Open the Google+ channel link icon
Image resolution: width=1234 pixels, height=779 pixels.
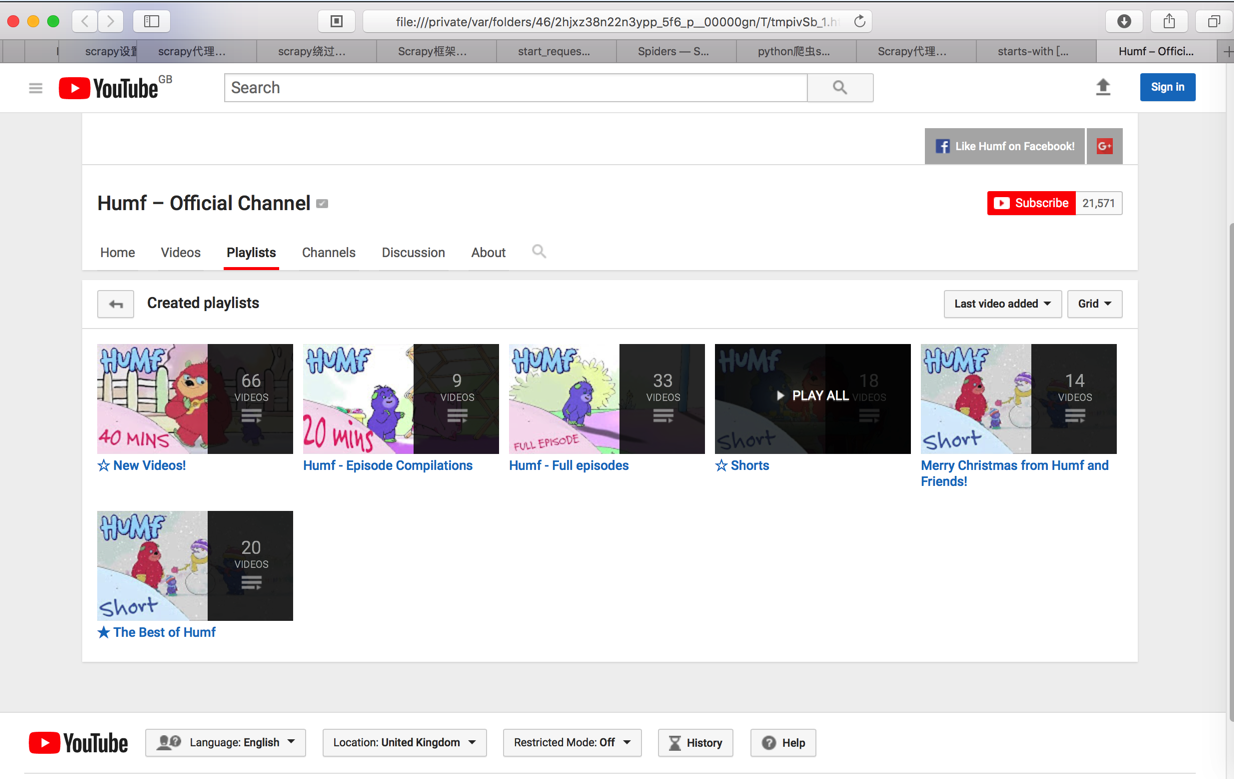(x=1104, y=146)
